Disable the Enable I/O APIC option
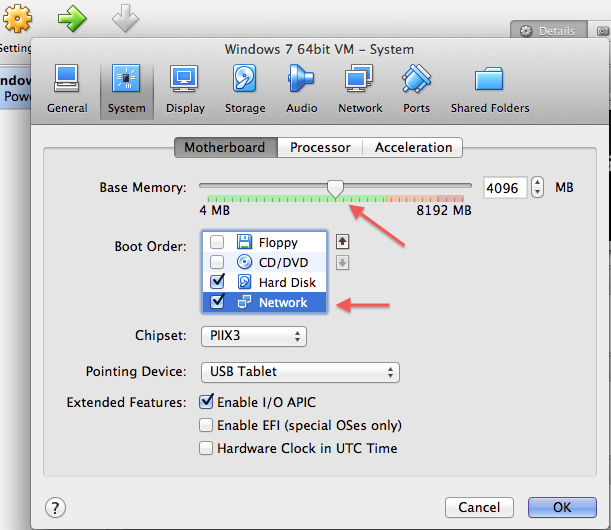The image size is (611, 530). [x=207, y=402]
